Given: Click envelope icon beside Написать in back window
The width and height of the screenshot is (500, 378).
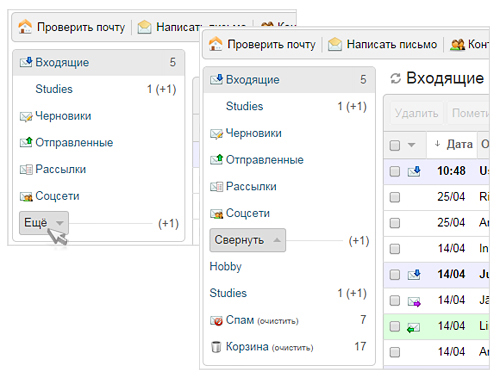Looking at the screenshot, I should point(144,27).
